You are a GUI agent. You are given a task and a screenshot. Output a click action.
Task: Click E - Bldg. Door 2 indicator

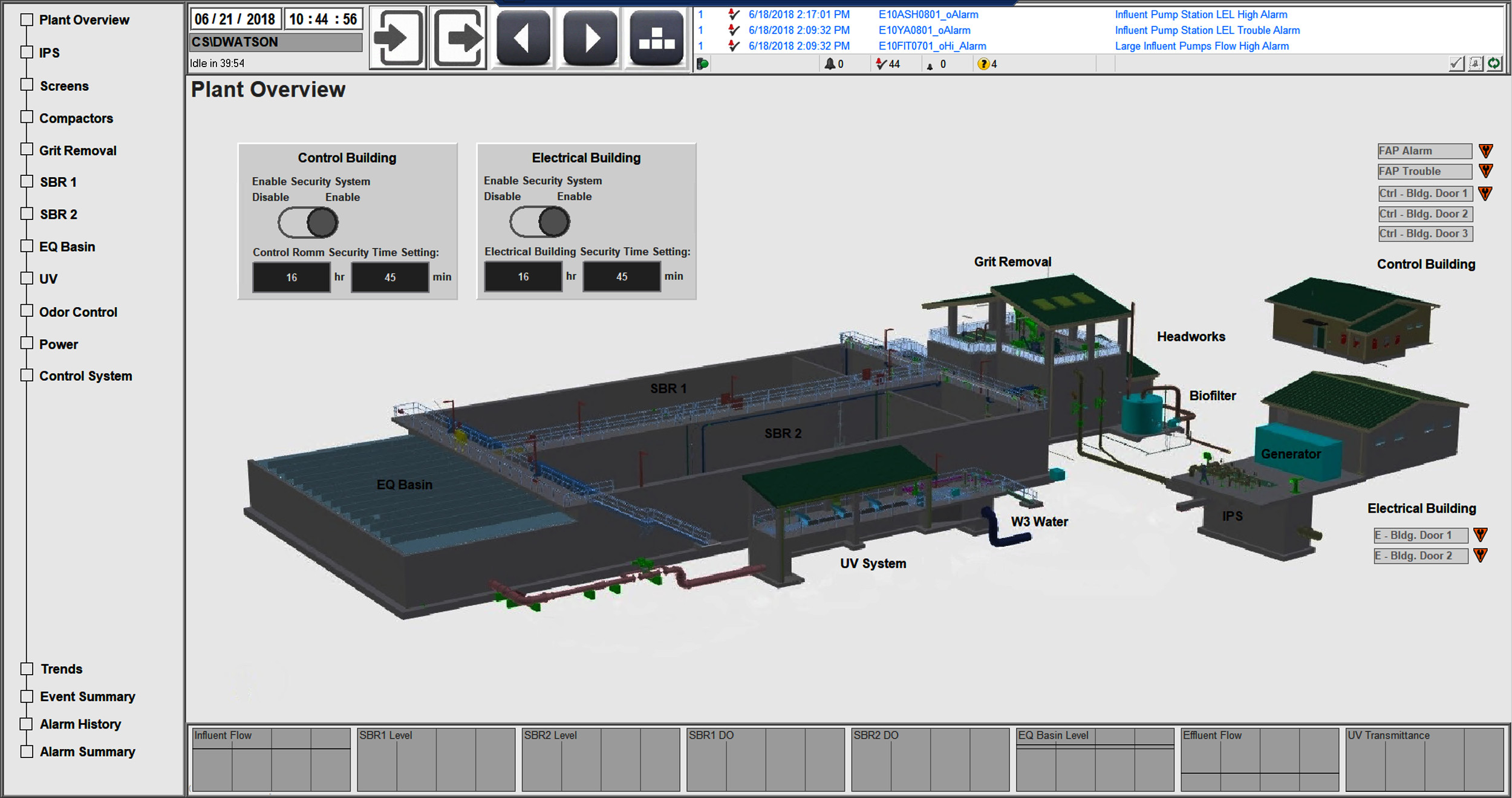pos(1421,556)
